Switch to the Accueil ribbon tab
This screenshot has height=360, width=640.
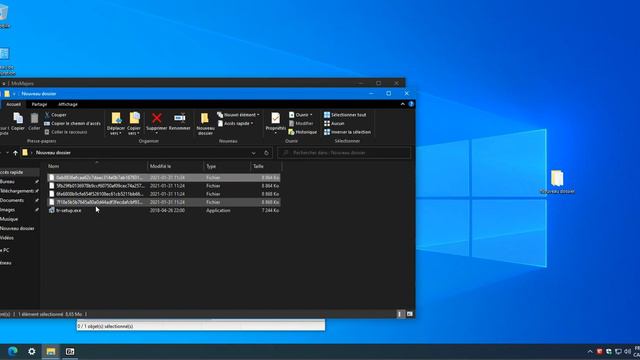click(13, 104)
